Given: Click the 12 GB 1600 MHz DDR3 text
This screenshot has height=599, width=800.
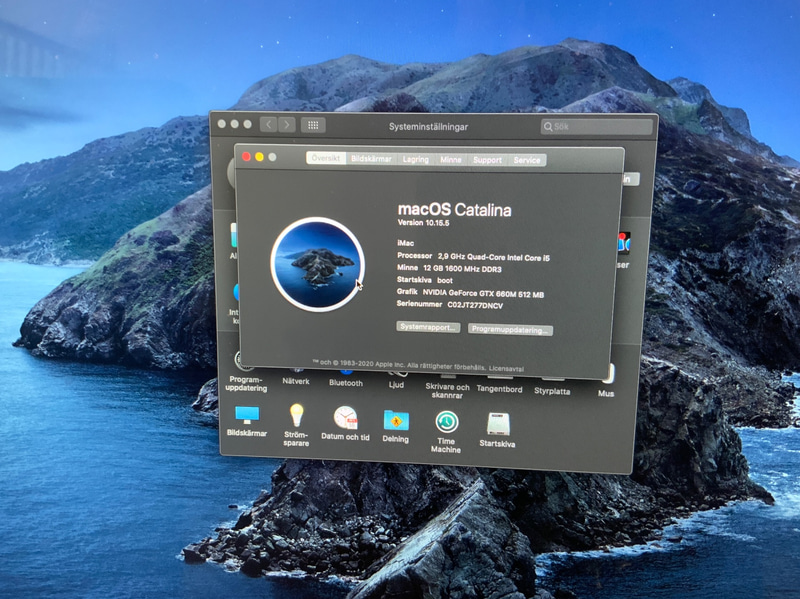Looking at the screenshot, I should (462, 269).
